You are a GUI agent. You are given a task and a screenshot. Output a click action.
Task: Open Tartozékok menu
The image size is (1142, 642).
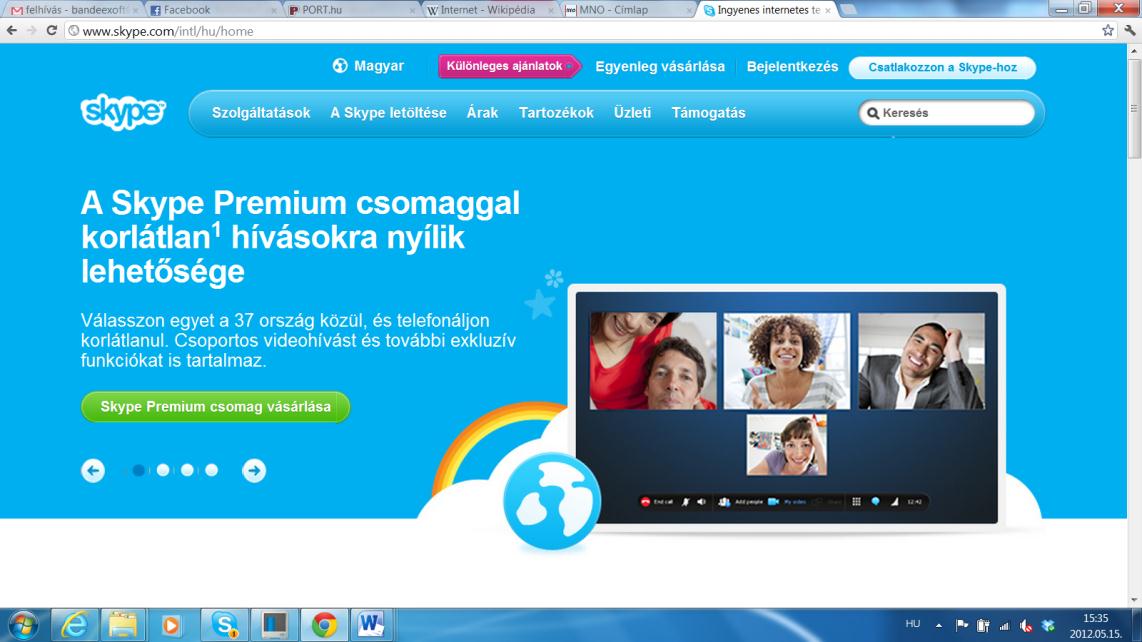(556, 113)
